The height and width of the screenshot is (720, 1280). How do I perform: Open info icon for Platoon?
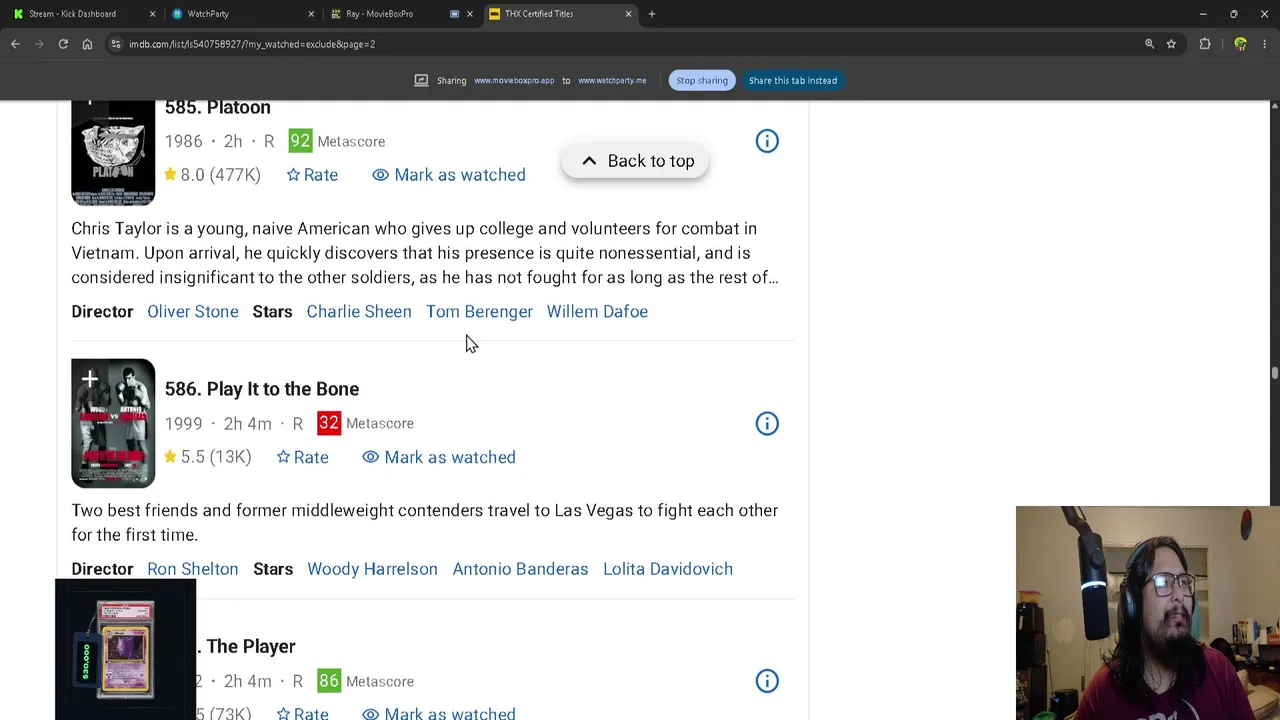pyautogui.click(x=767, y=141)
